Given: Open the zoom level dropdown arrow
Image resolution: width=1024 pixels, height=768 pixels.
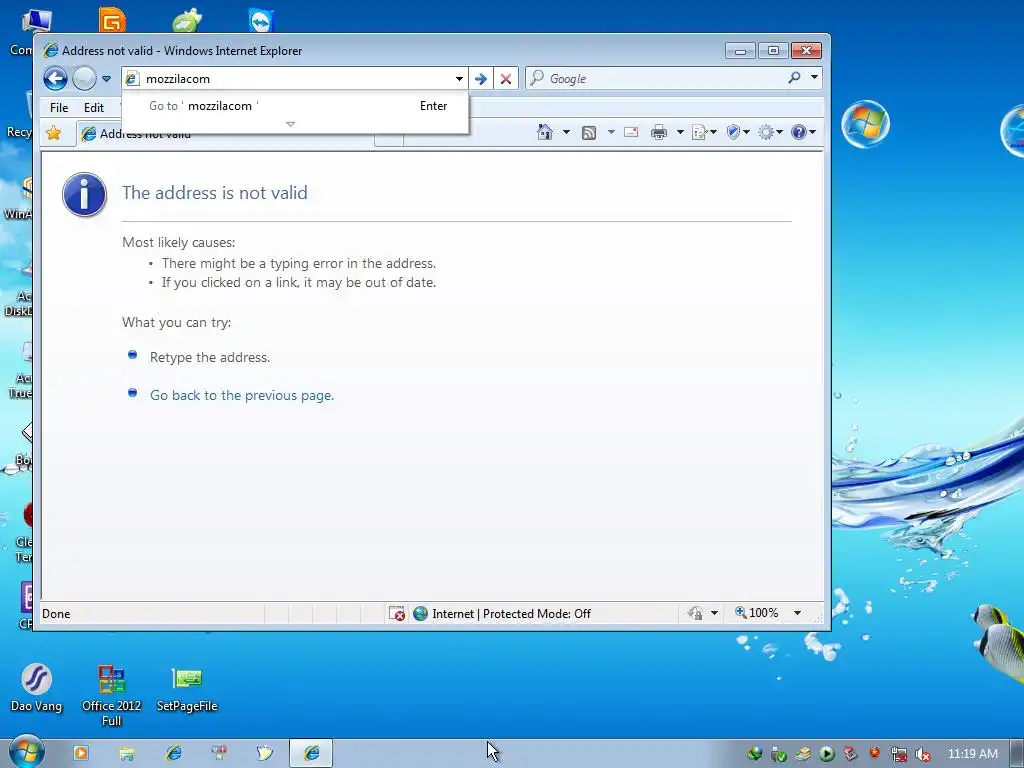Looking at the screenshot, I should pos(797,613).
